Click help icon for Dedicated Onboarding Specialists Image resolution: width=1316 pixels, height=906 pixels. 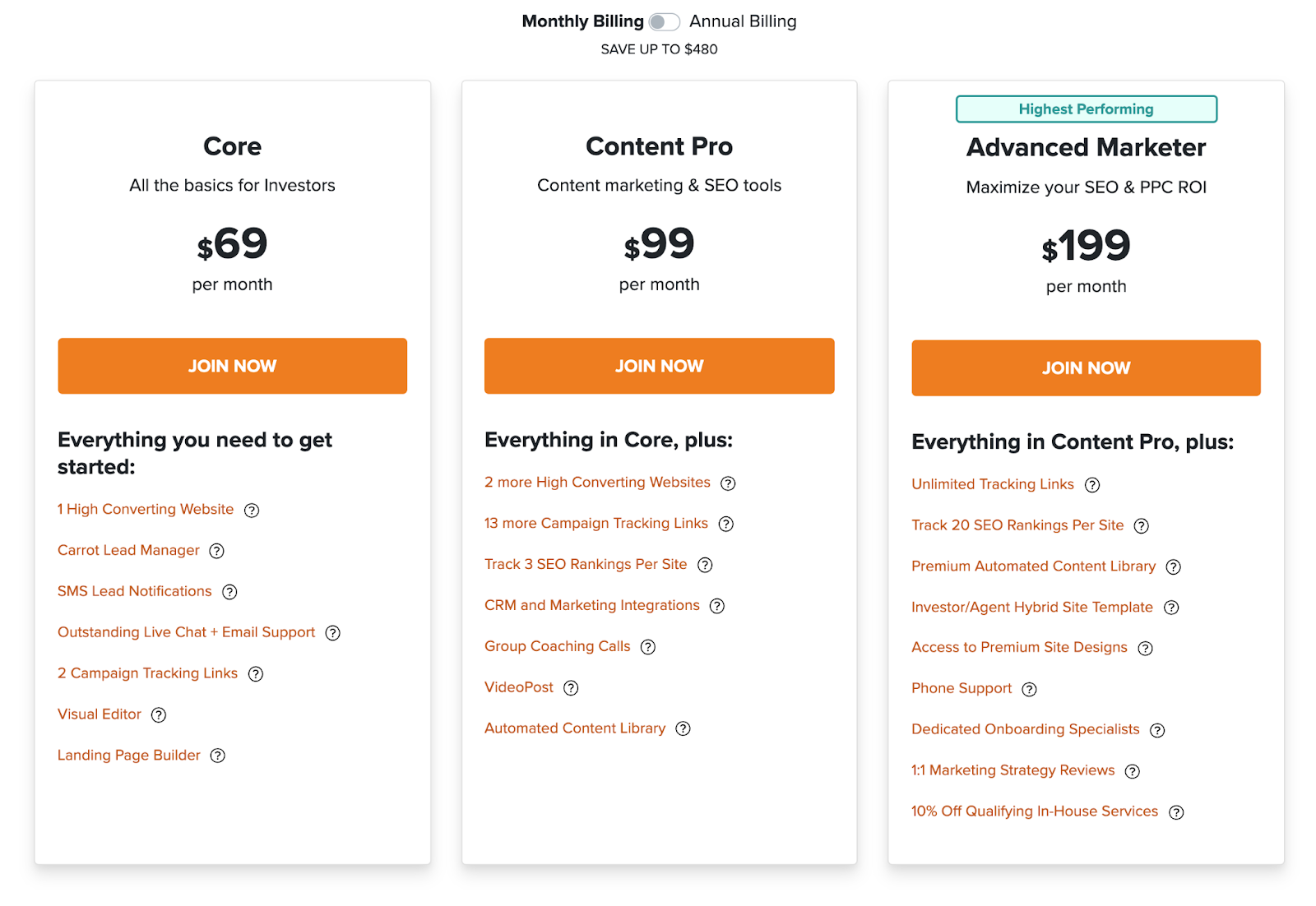point(1157,730)
